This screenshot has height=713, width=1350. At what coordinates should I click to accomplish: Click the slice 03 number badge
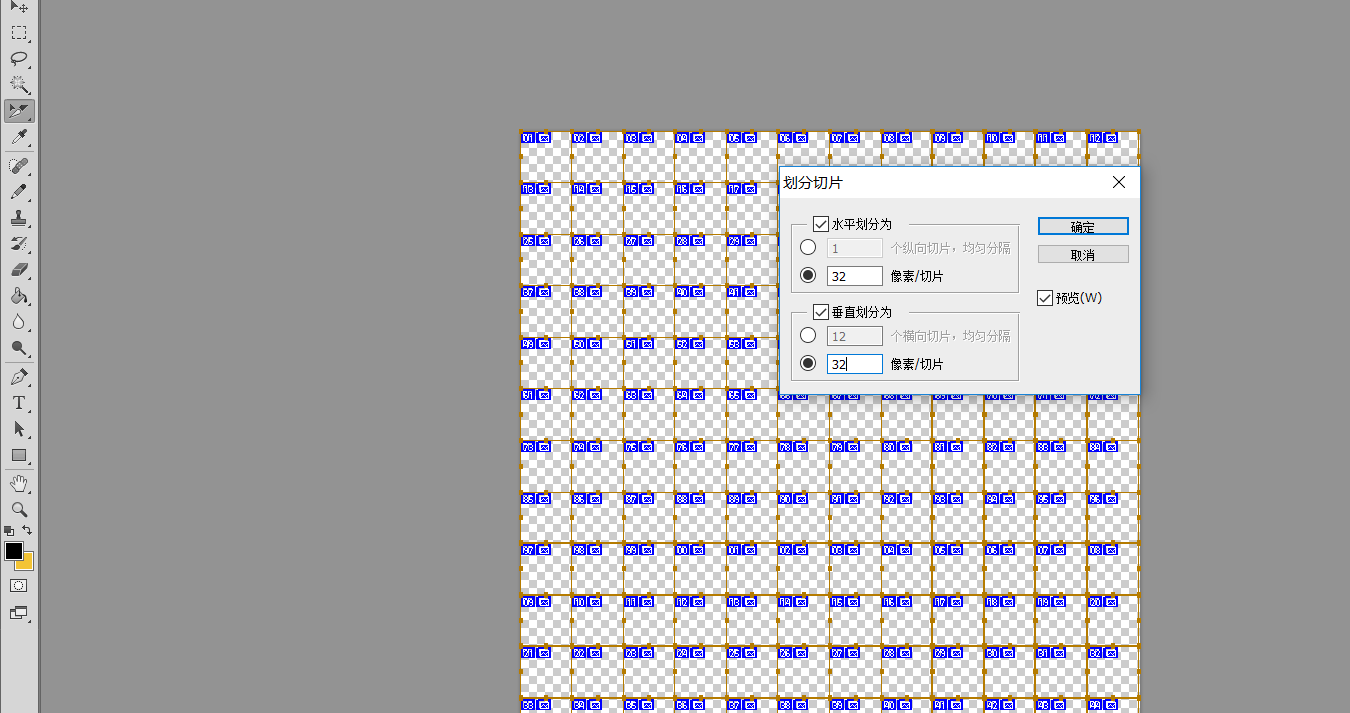tap(631, 138)
